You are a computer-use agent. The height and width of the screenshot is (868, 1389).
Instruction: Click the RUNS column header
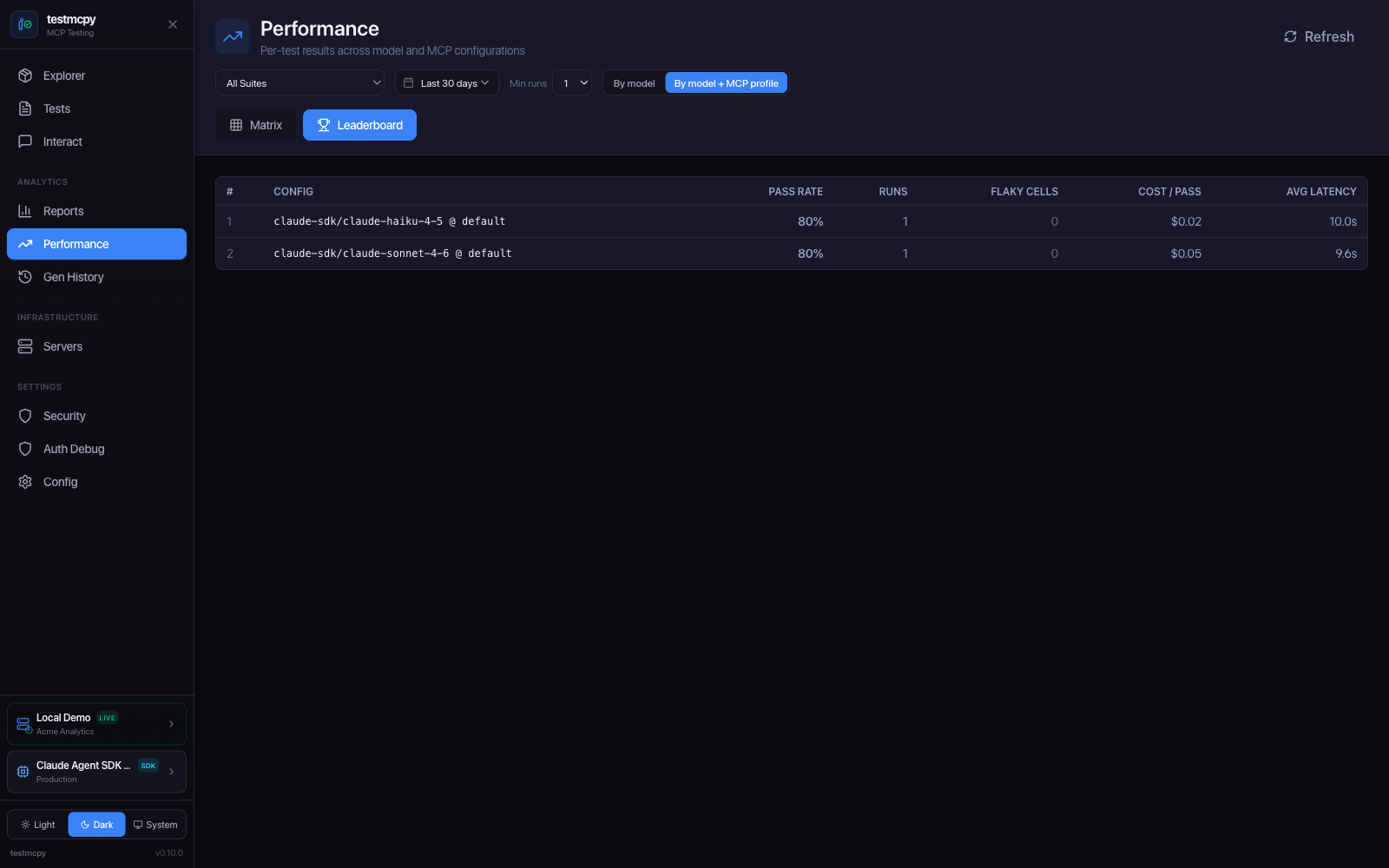(x=893, y=192)
